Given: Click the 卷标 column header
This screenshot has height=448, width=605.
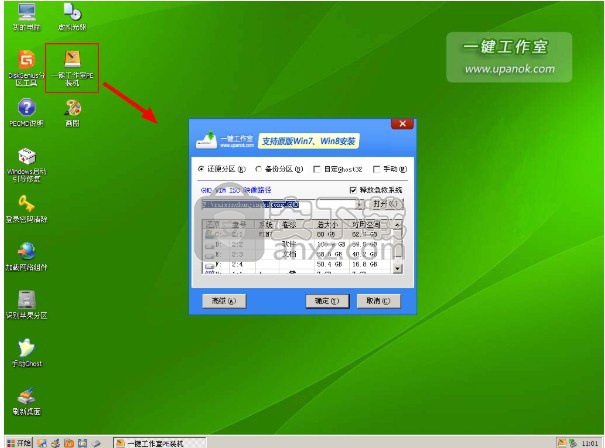Looking at the screenshot, I should click(296, 224).
